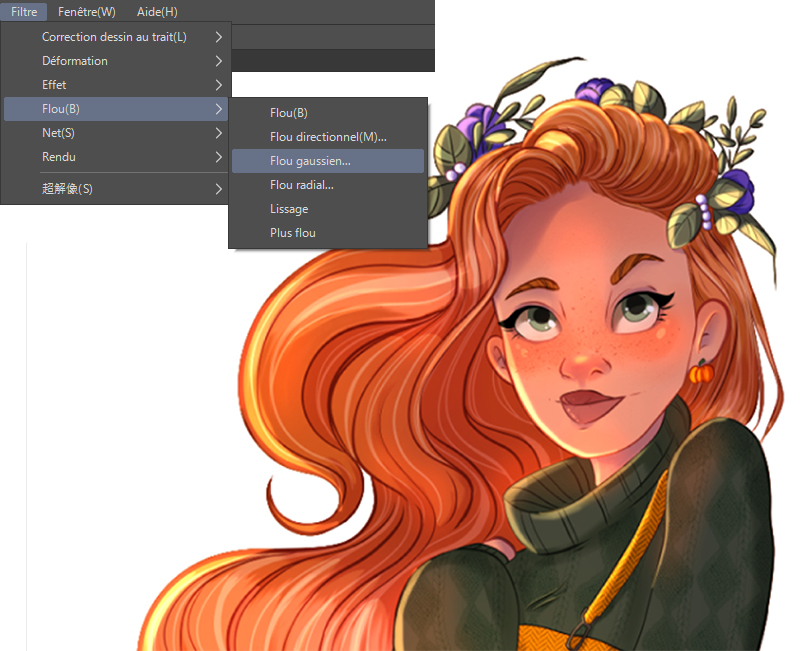Expand the Net(S) submenu arrow
The width and height of the screenshot is (800, 651).
click(218, 133)
